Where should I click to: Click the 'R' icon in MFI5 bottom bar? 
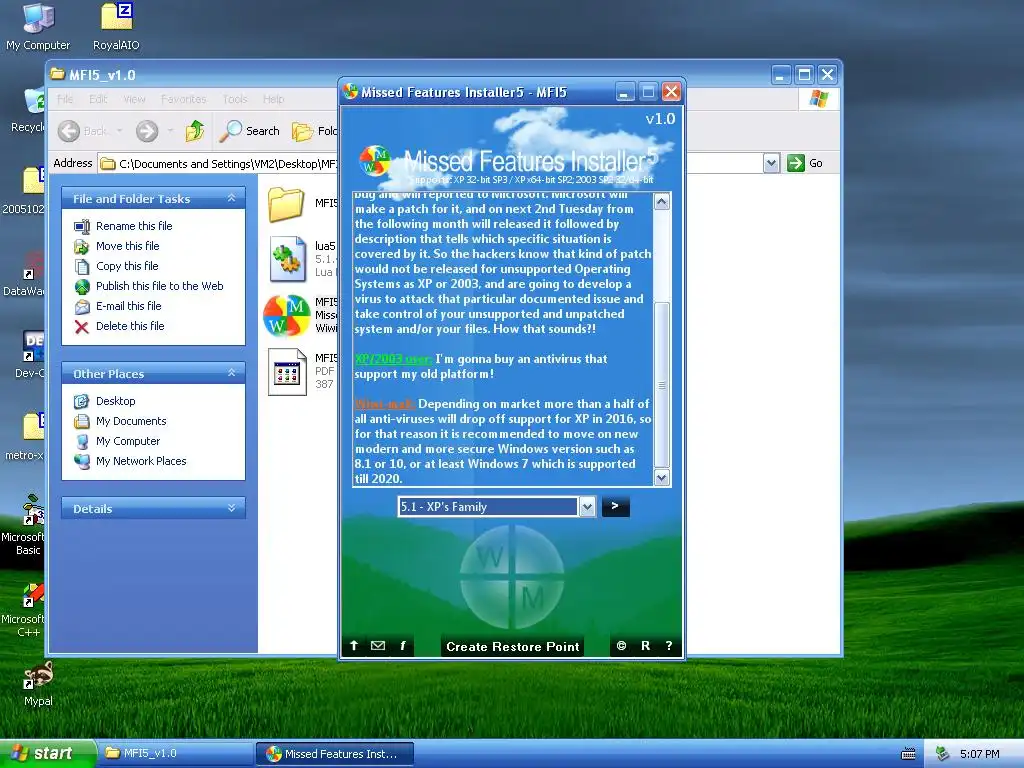(645, 645)
